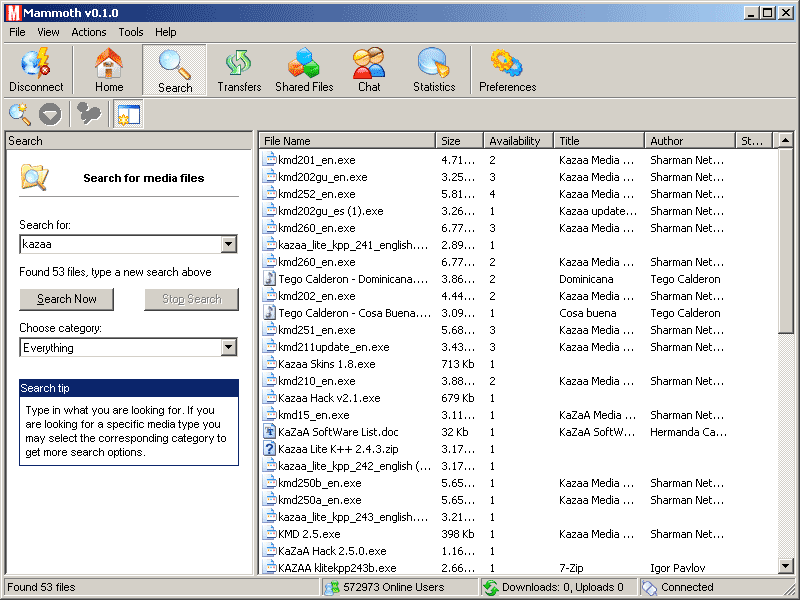
Task: Click the folder magnifier icon beside Search for media files
Action: [x=35, y=177]
